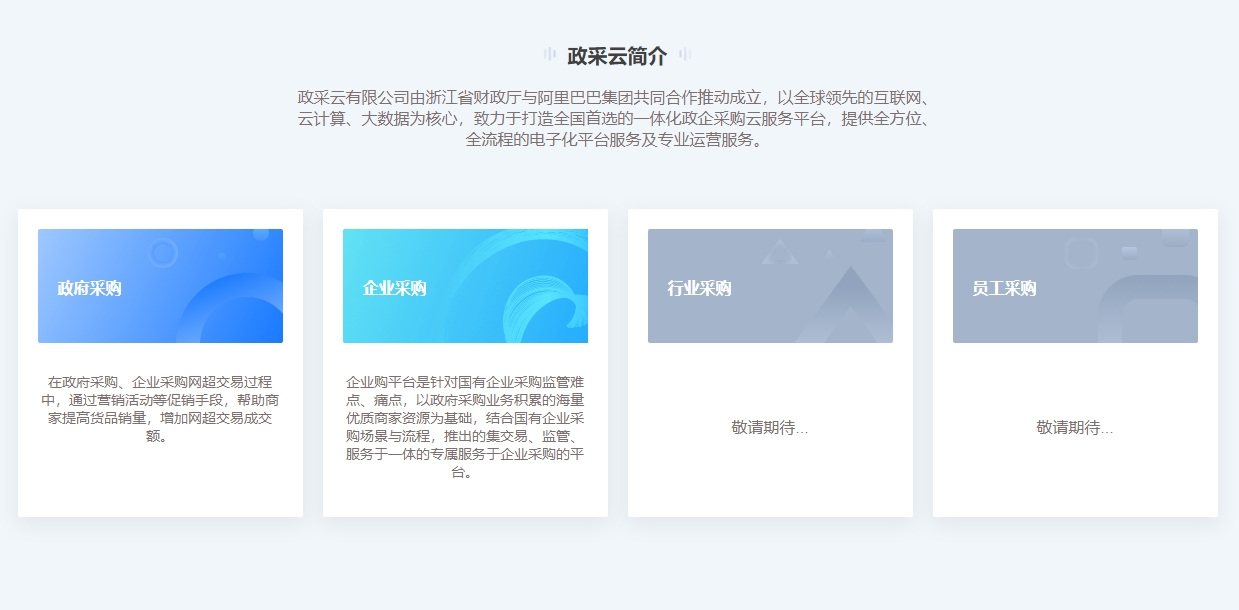
Task: Click the 政采云有限公司 intro paragraph
Action: (x=617, y=118)
